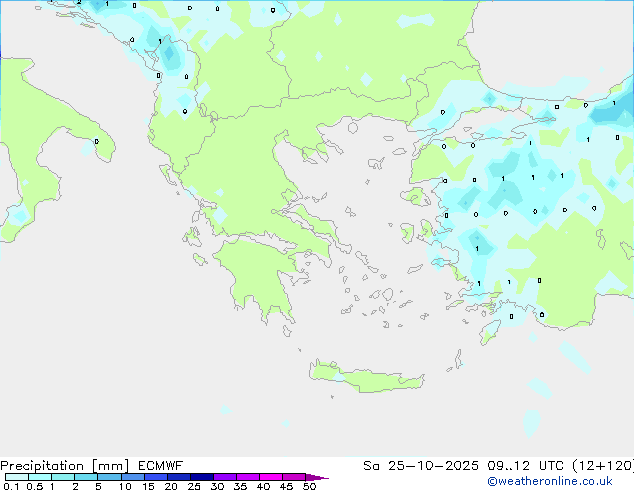The height and width of the screenshot is (490, 634).
Task: Click the 'ECMWF' model label
Action: [161, 466]
